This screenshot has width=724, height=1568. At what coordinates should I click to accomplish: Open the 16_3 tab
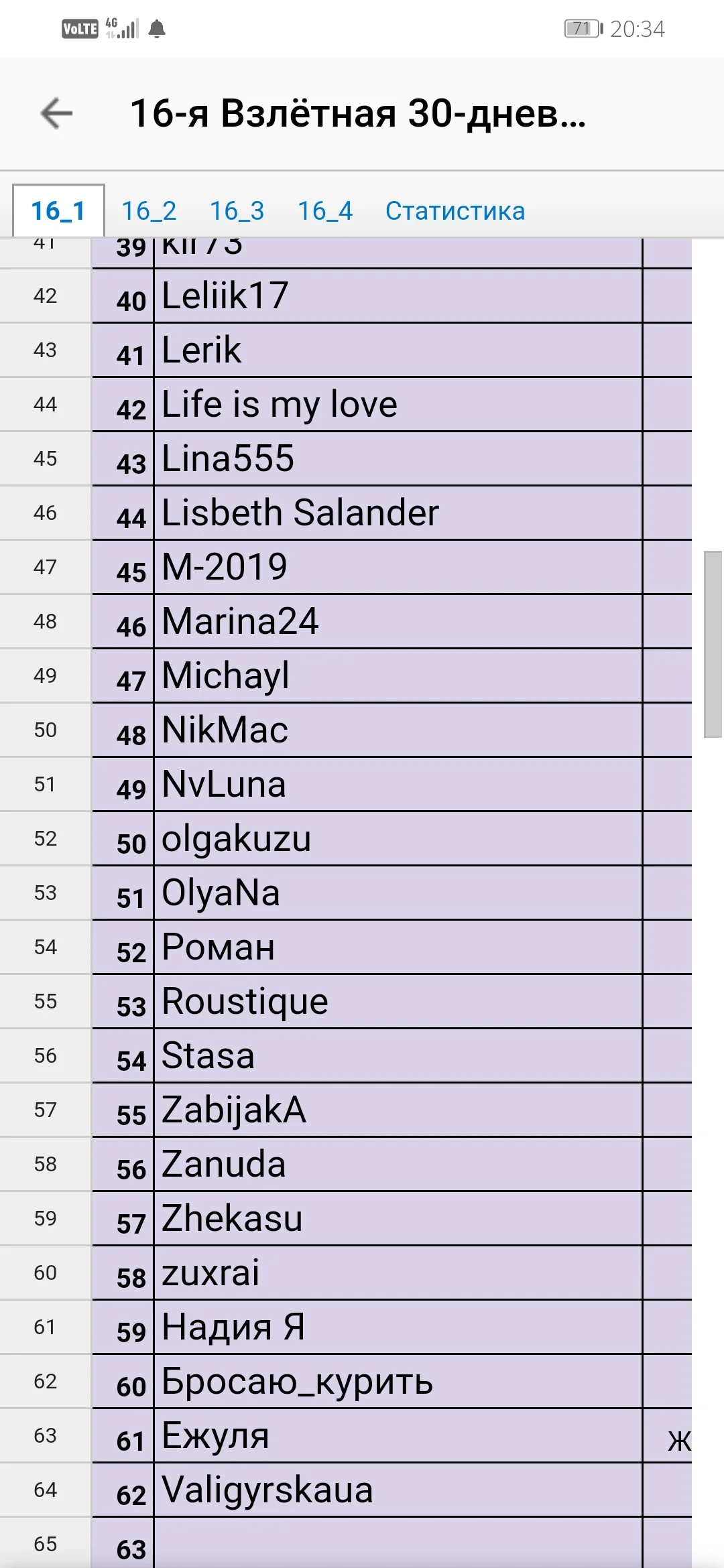[237, 210]
